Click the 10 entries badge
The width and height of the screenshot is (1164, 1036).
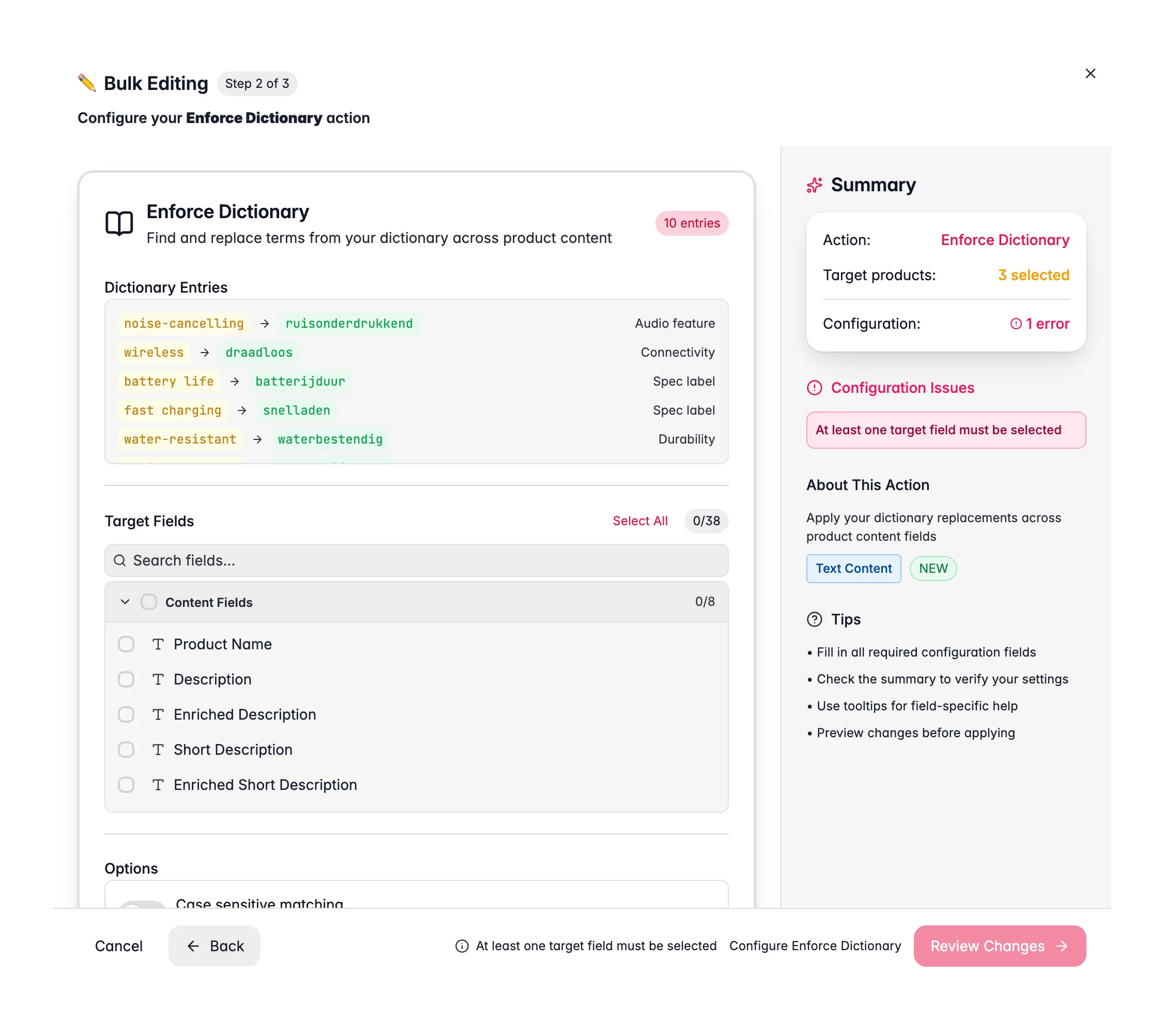point(692,223)
